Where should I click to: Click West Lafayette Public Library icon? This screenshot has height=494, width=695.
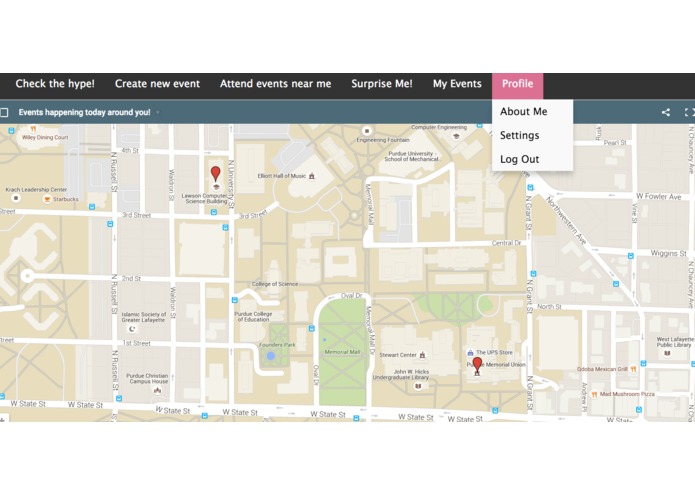point(667,353)
